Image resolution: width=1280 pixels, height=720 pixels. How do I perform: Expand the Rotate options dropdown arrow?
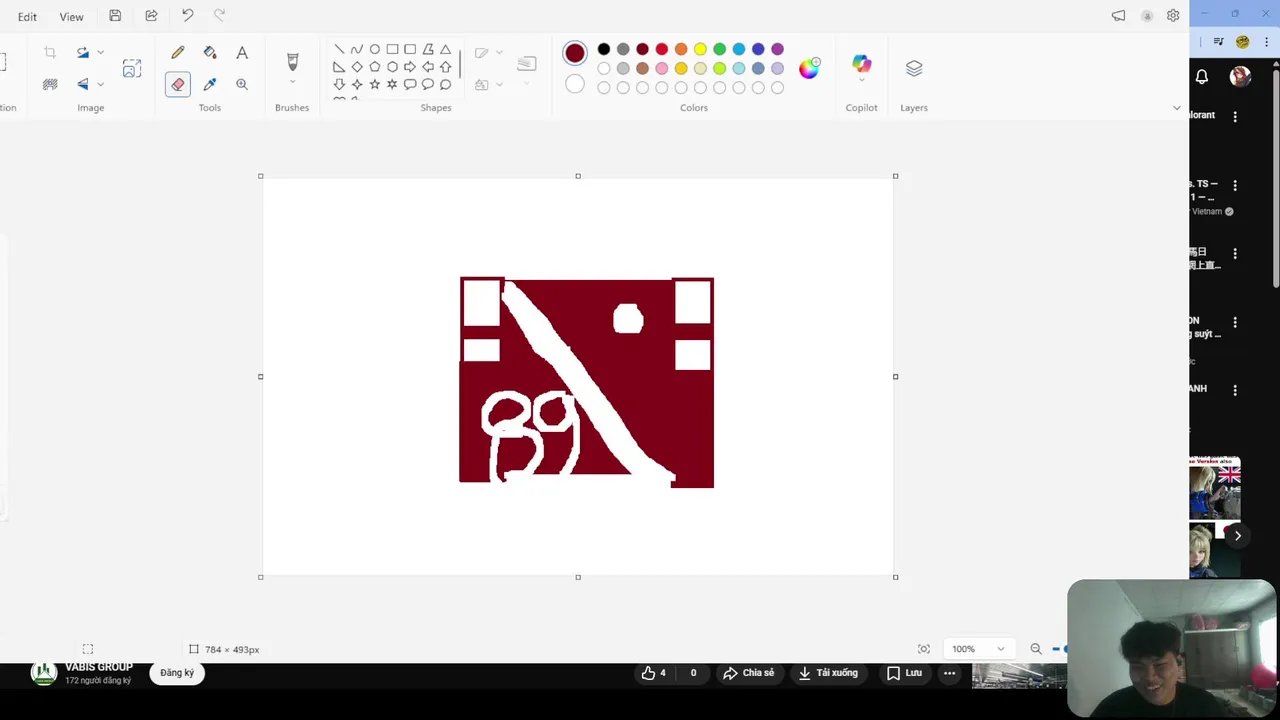(100, 53)
